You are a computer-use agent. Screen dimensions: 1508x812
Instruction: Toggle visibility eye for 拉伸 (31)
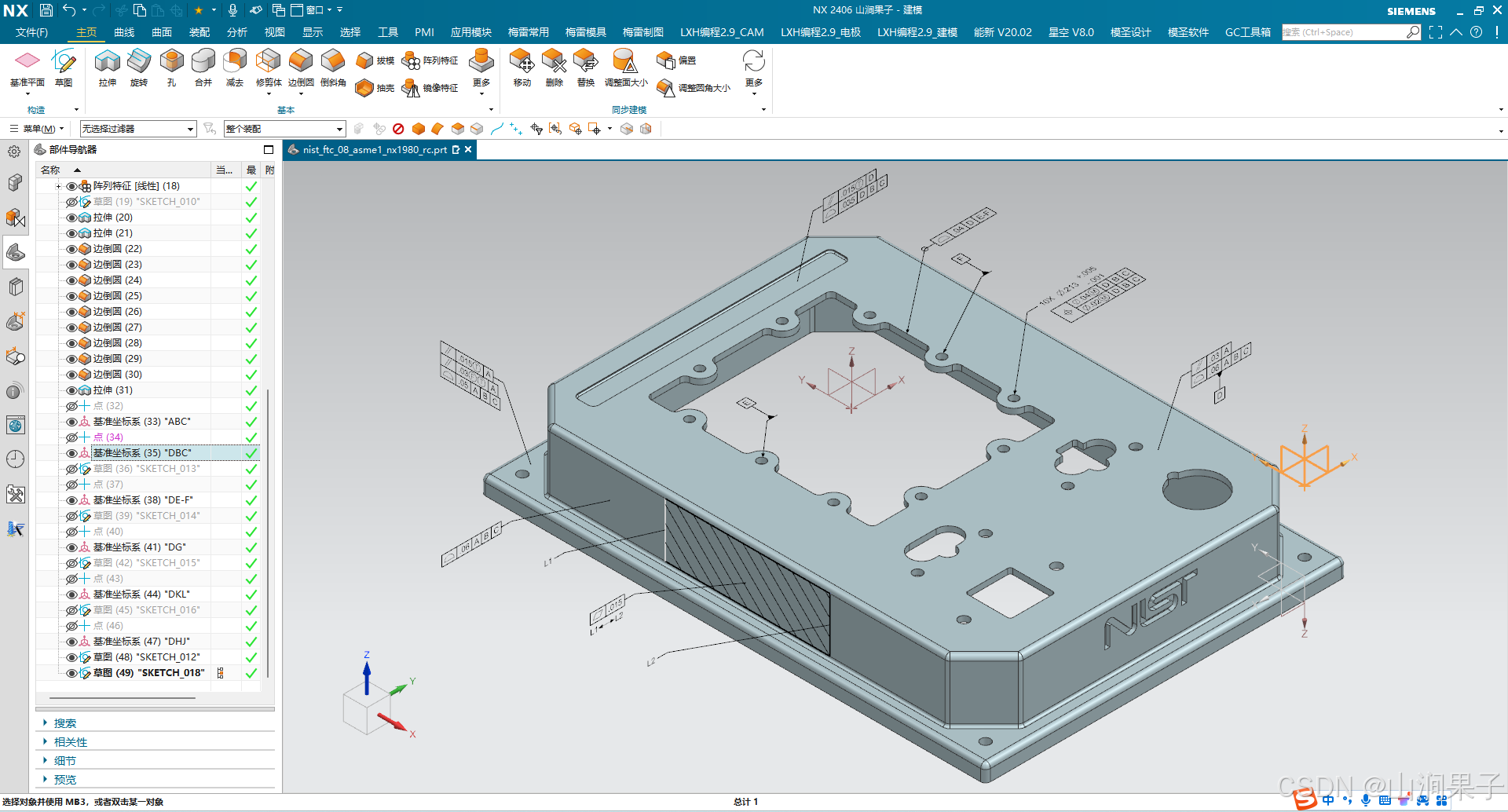tap(71, 390)
